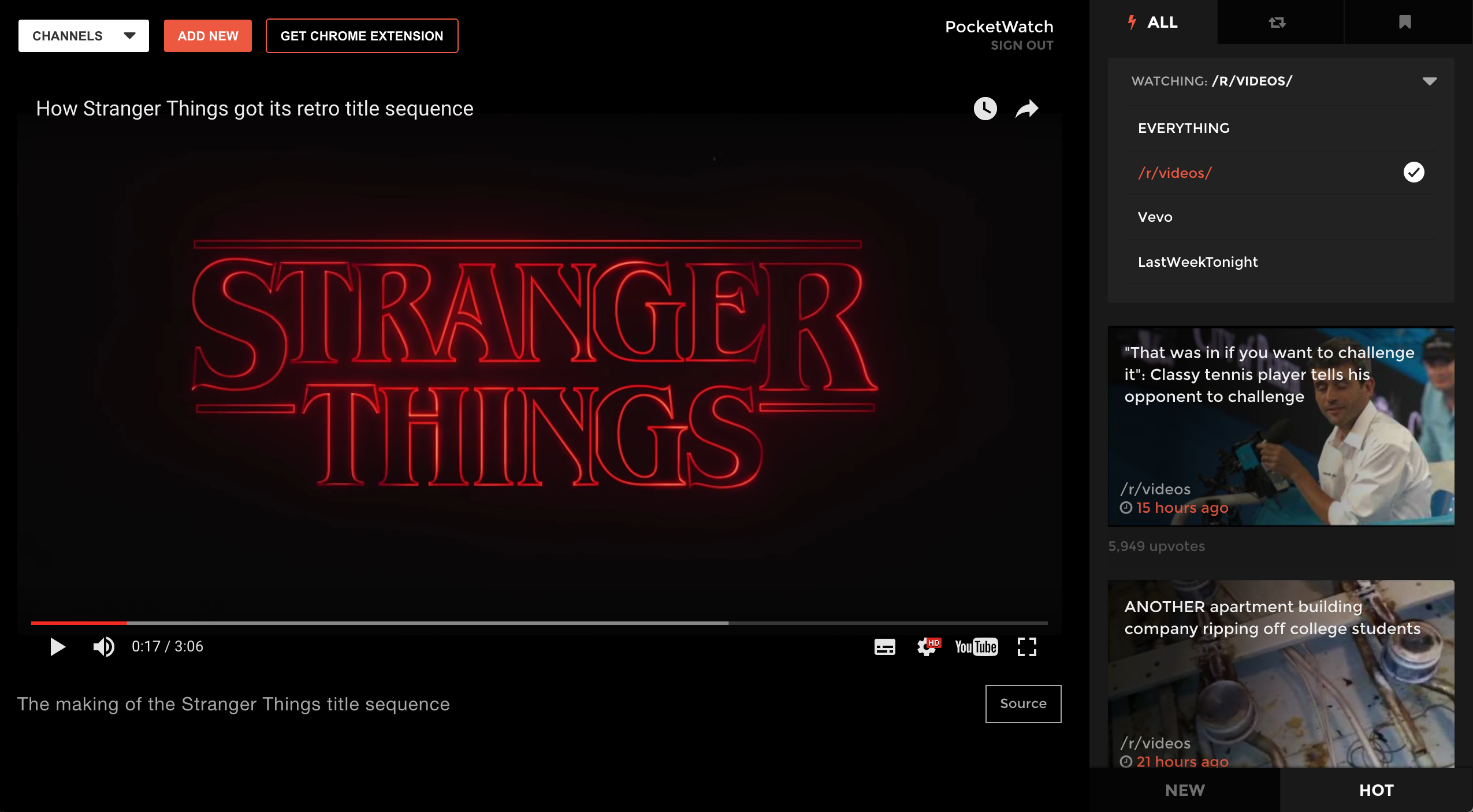
Task: Click the video progress bar
Action: click(x=540, y=623)
